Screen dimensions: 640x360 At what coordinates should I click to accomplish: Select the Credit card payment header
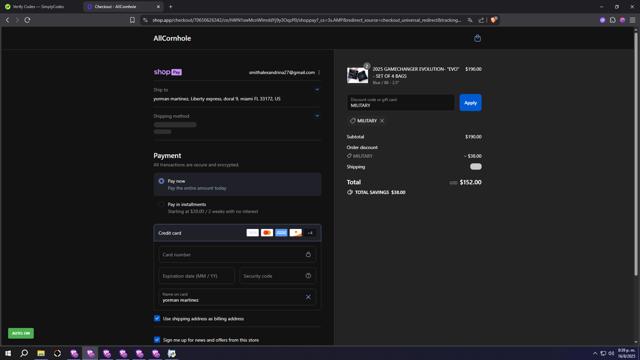coord(237,233)
